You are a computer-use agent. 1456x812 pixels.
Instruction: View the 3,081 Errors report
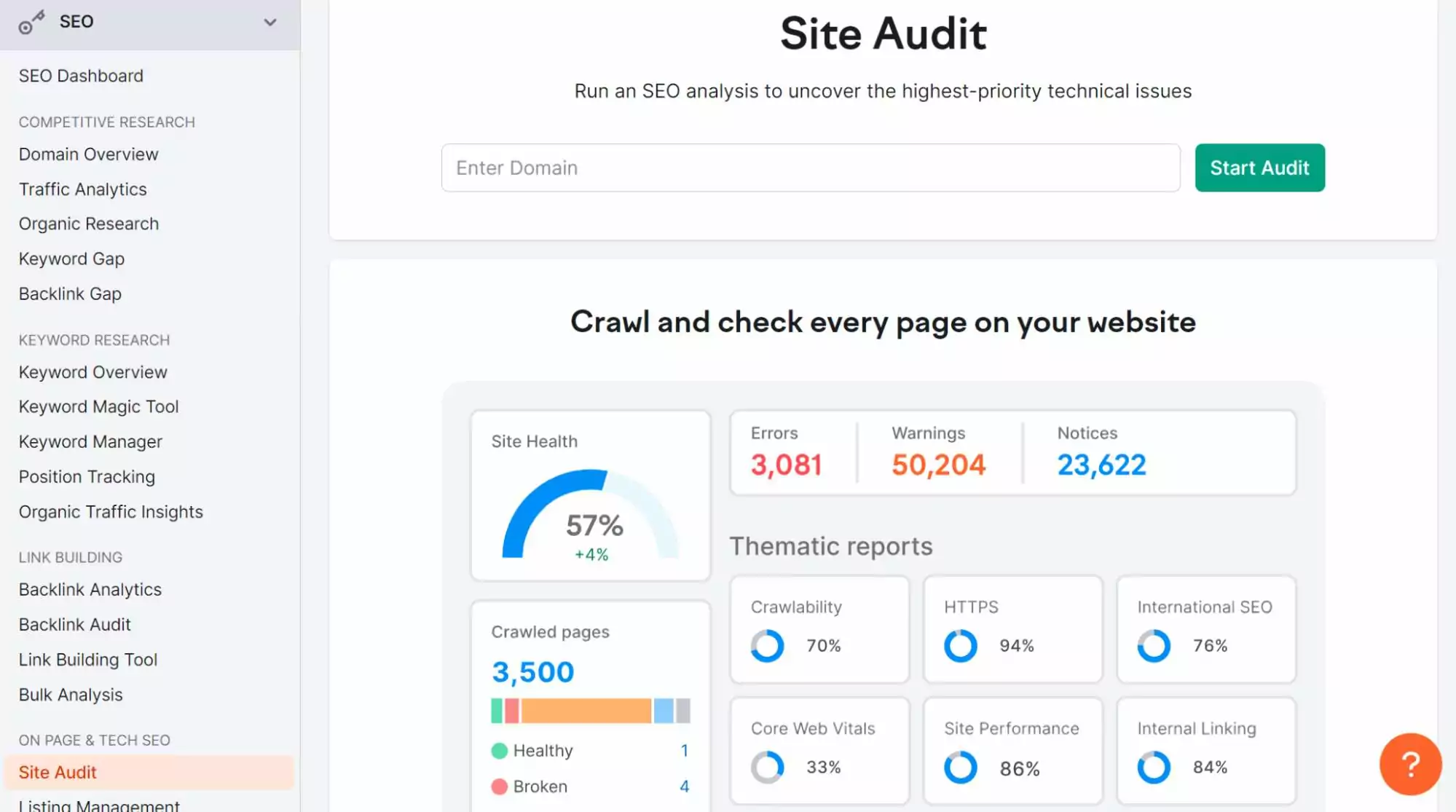point(786,464)
